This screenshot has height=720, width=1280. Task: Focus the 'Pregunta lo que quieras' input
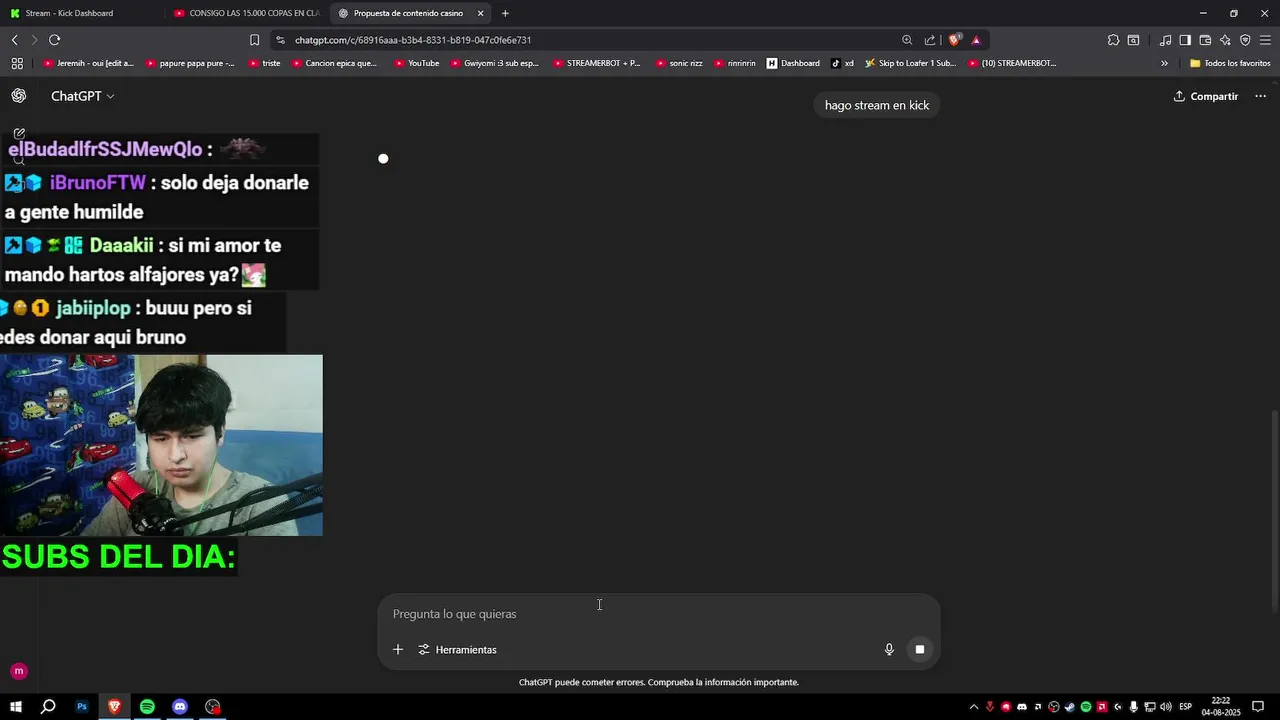pyautogui.click(x=659, y=614)
